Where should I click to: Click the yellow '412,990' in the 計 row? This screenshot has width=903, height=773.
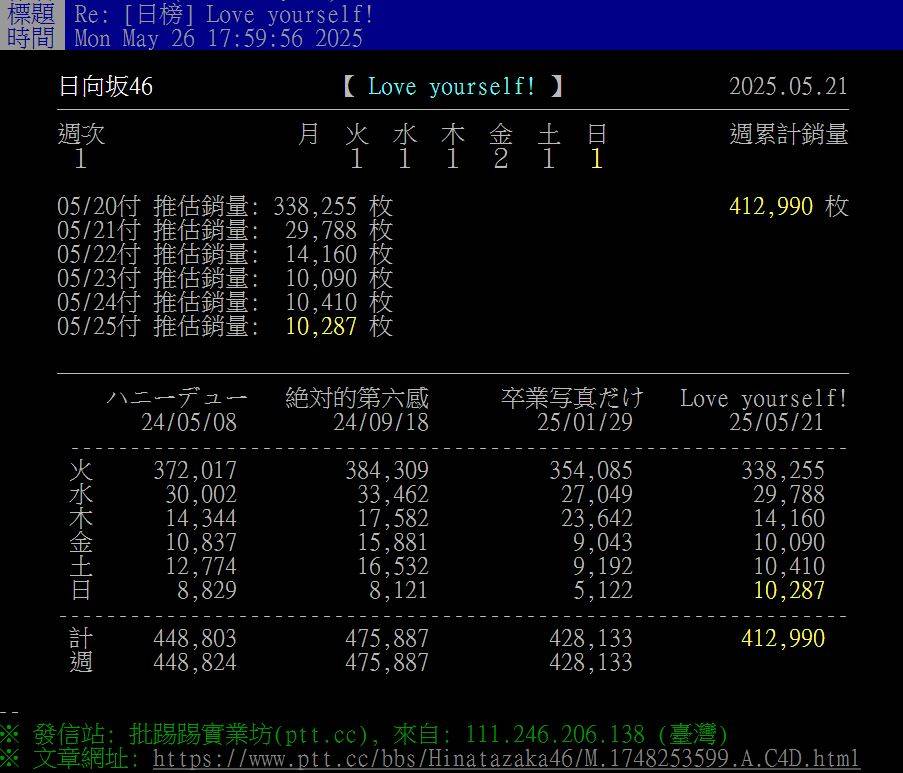coord(783,638)
